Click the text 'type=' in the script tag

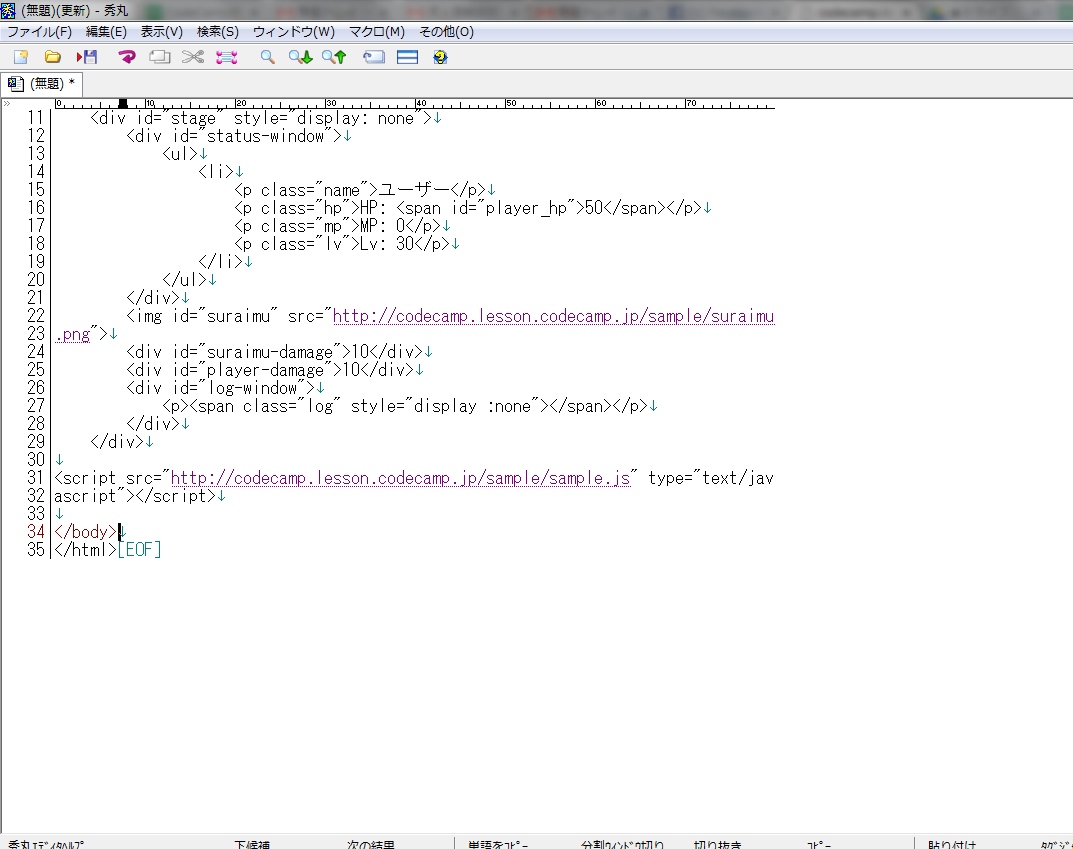tap(671, 478)
